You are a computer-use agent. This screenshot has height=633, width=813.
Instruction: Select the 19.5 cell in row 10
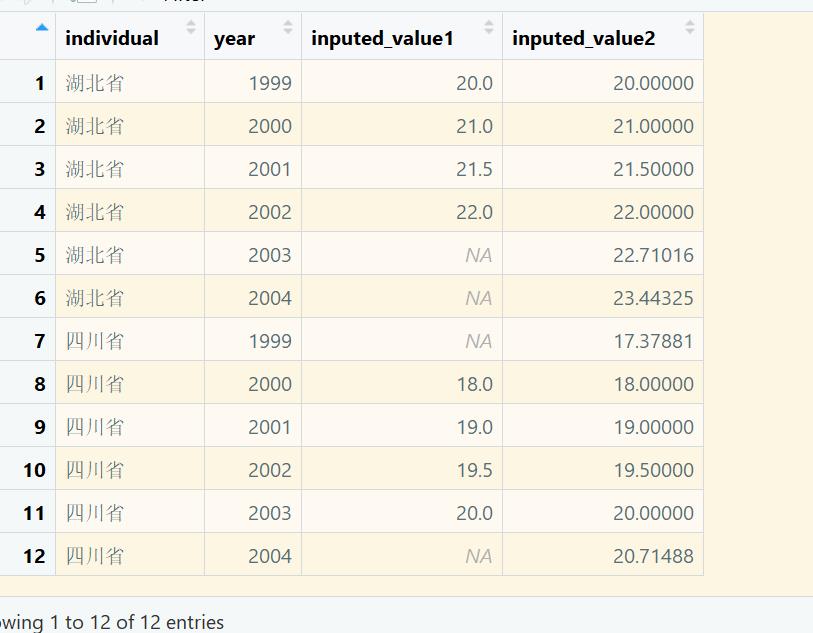click(x=474, y=470)
